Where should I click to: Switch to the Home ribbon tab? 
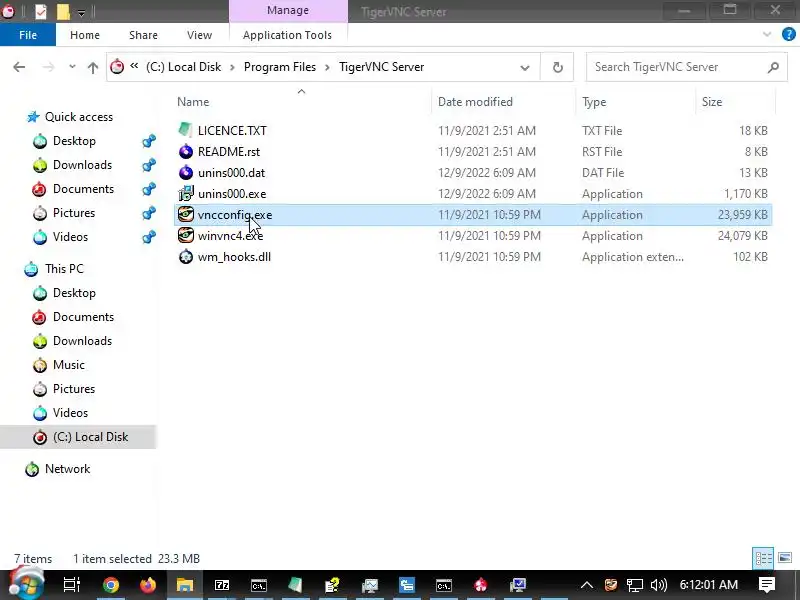[x=85, y=35]
